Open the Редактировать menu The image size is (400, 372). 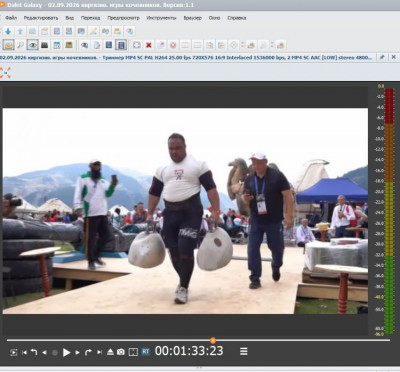click(41, 18)
